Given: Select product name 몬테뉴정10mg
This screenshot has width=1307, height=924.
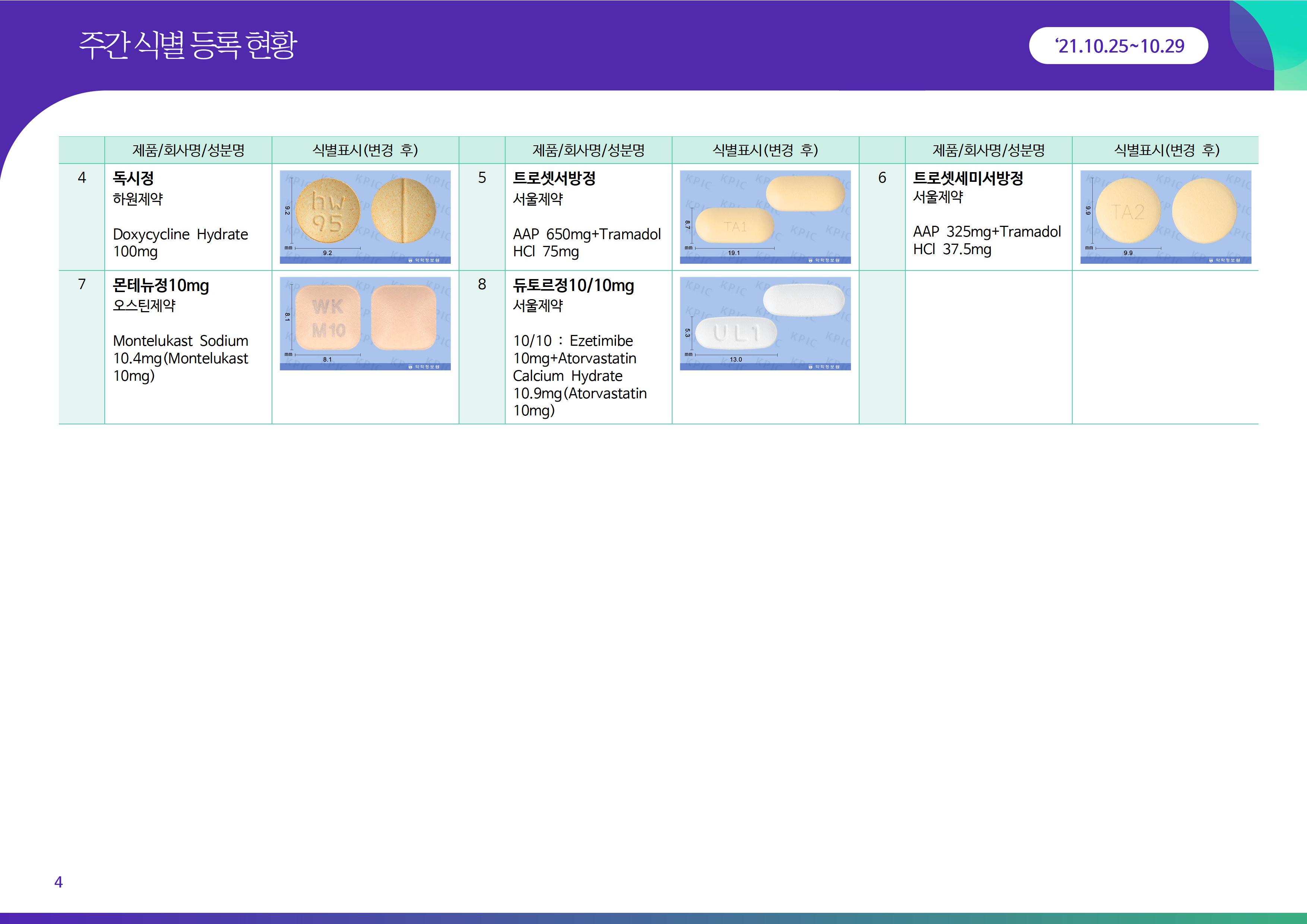Looking at the screenshot, I should pyautogui.click(x=161, y=285).
